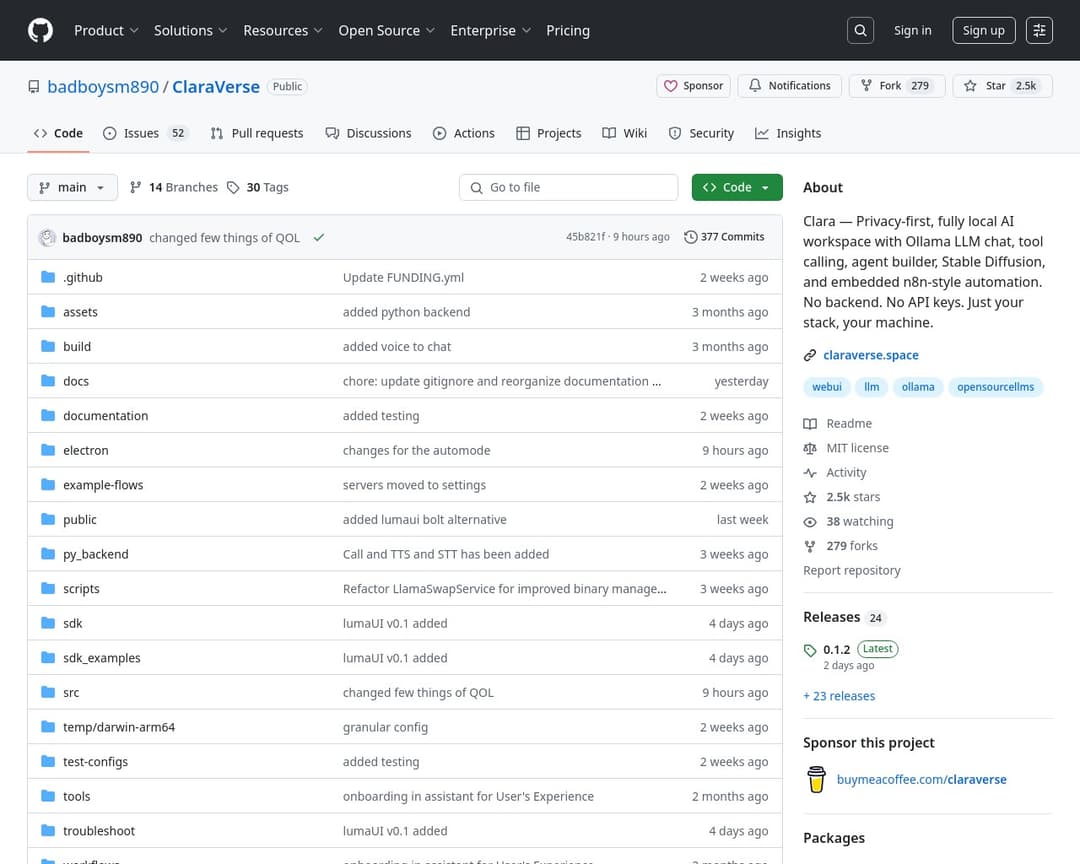Select the opensourcellms topic tag
The width and height of the screenshot is (1080, 864).
pos(995,387)
